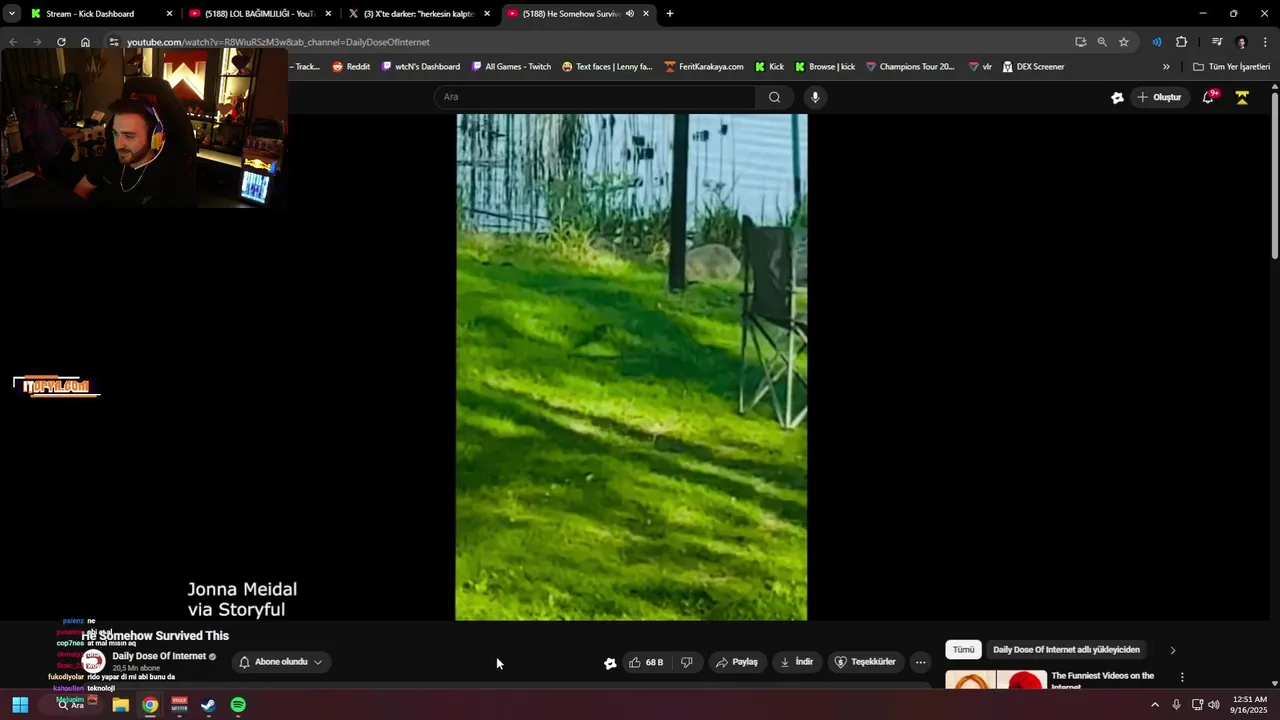Open Steam from the taskbar
Image resolution: width=1280 pixels, height=720 pixels.
pyautogui.click(x=208, y=705)
